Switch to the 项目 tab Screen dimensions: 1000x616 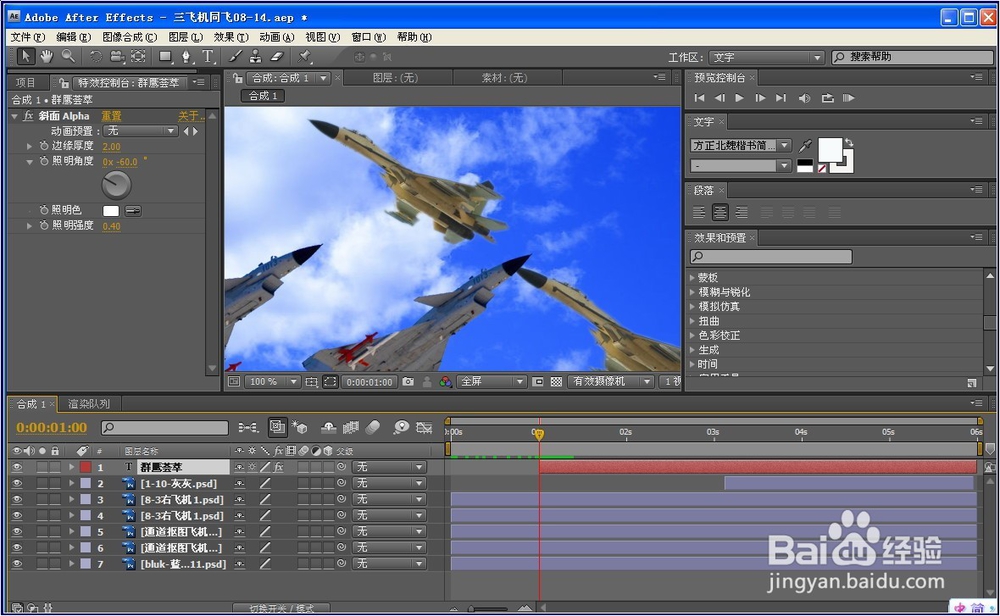click(26, 83)
